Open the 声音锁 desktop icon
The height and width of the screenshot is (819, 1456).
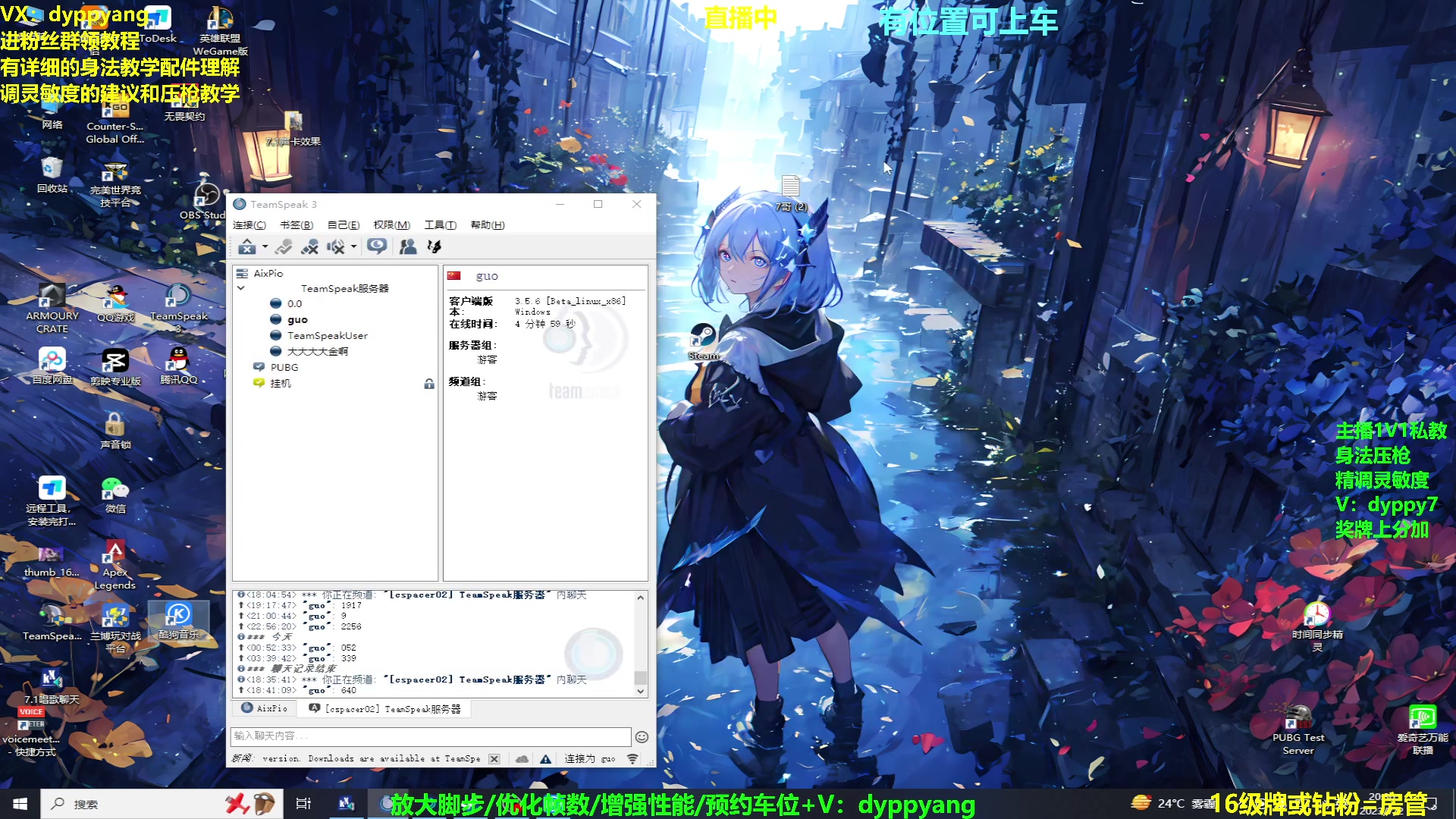[x=115, y=431]
